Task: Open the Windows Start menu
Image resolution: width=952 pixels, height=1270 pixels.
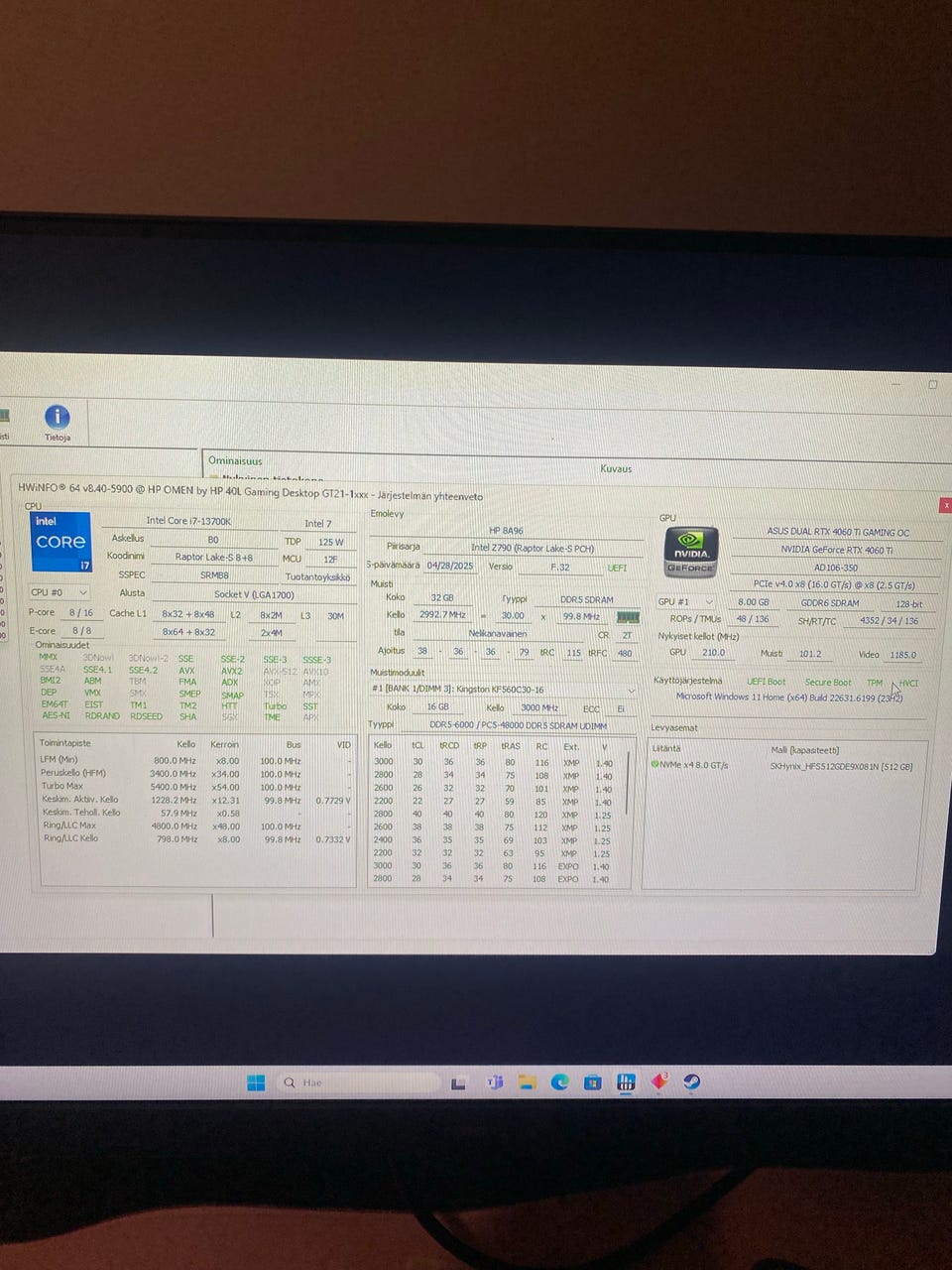Action: tap(256, 1082)
